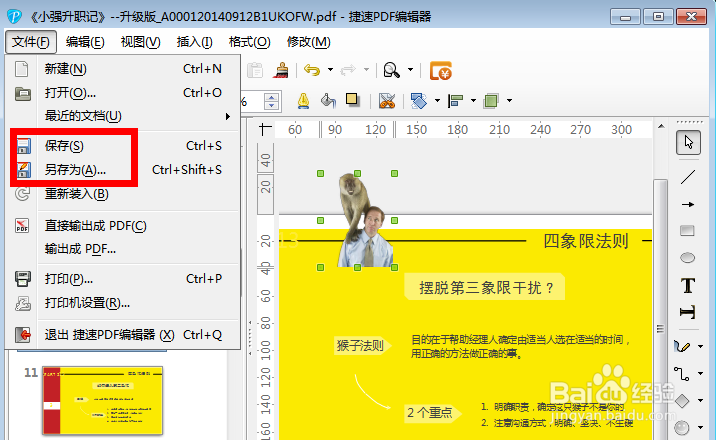Open the zoom tool dropdown arrow

[x=410, y=70]
